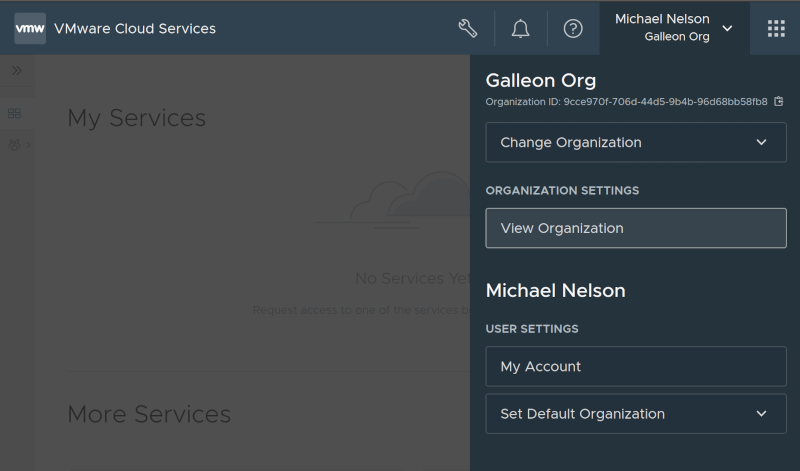
Task: Expand the Set Default Organization dropdown
Action: click(x=635, y=414)
